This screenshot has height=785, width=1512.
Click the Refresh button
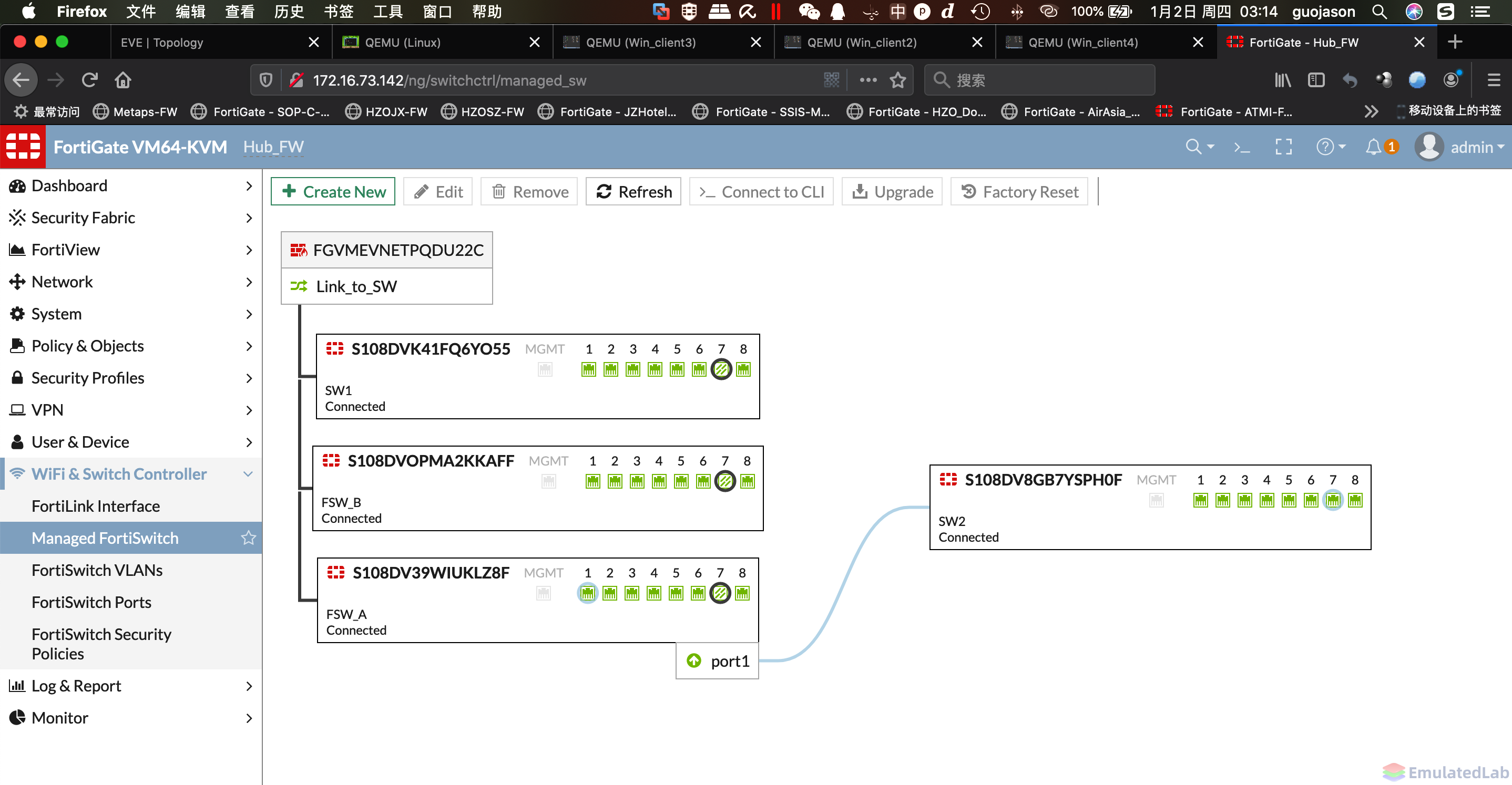tap(634, 192)
